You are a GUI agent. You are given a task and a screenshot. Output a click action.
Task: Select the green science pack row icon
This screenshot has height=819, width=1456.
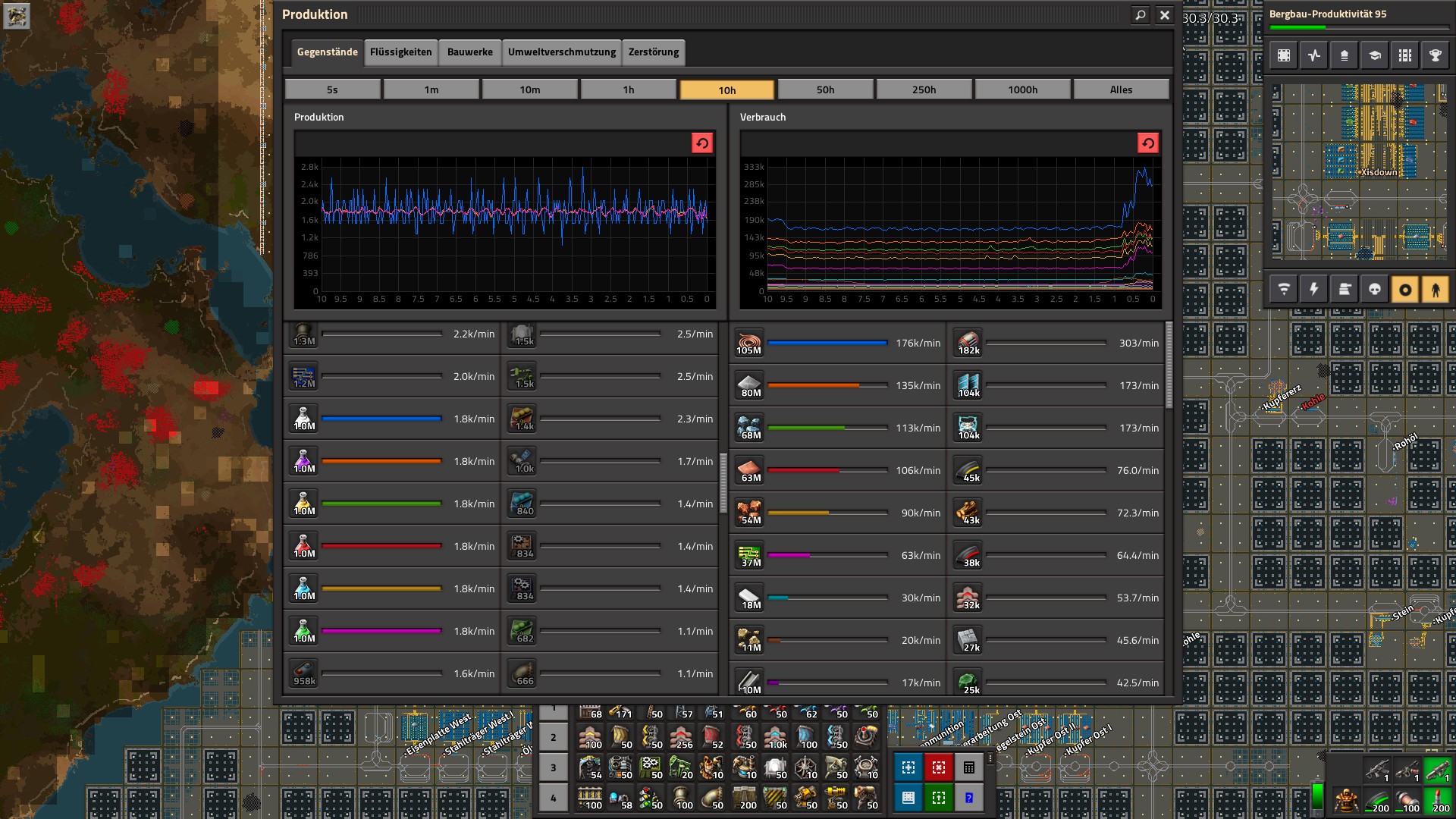(x=303, y=631)
